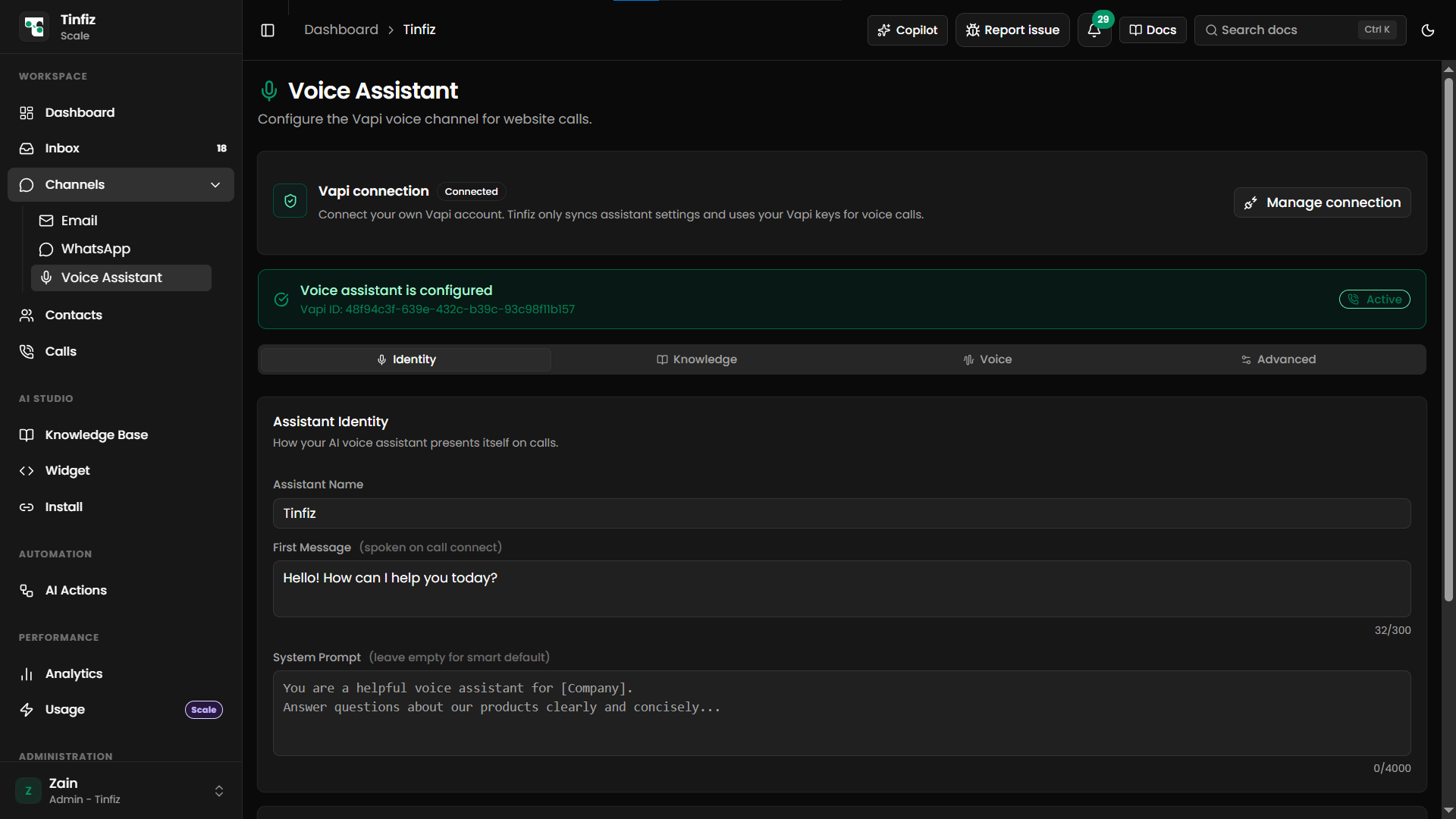
Task: Open the Copilot assistant
Action: coord(908,30)
